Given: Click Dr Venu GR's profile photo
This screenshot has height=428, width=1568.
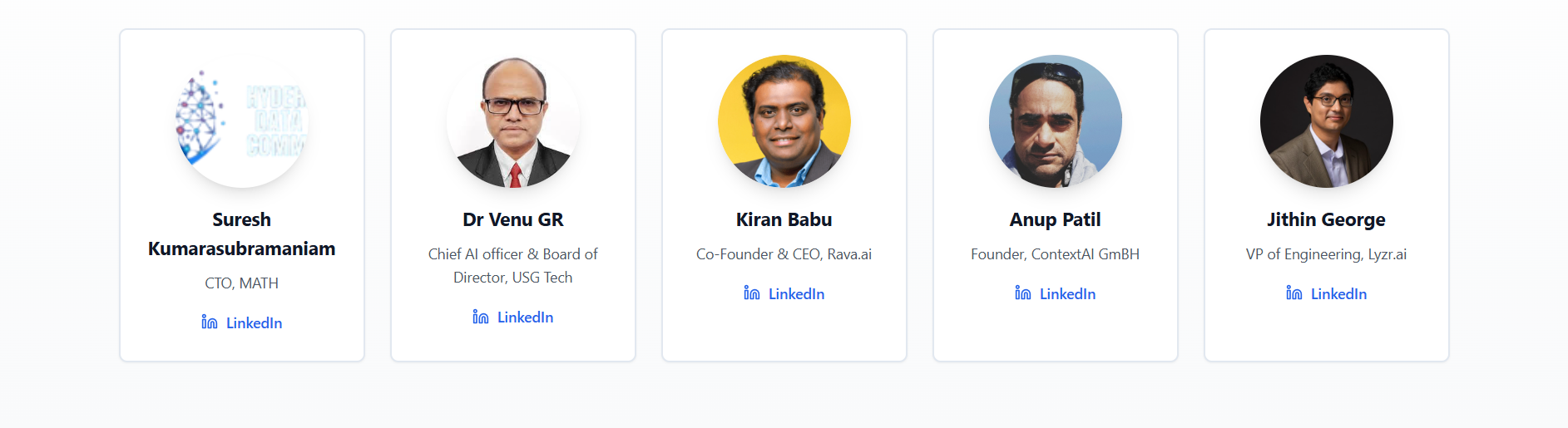Looking at the screenshot, I should click(513, 121).
